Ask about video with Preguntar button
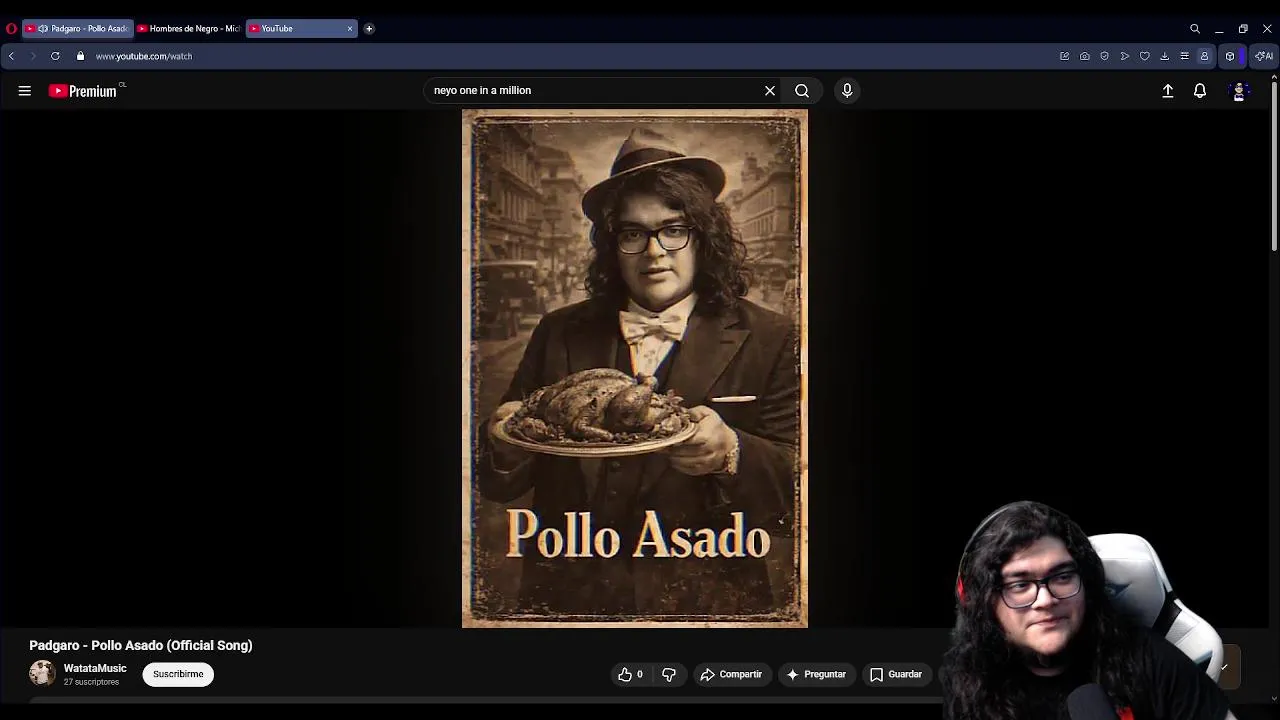 tap(816, 674)
